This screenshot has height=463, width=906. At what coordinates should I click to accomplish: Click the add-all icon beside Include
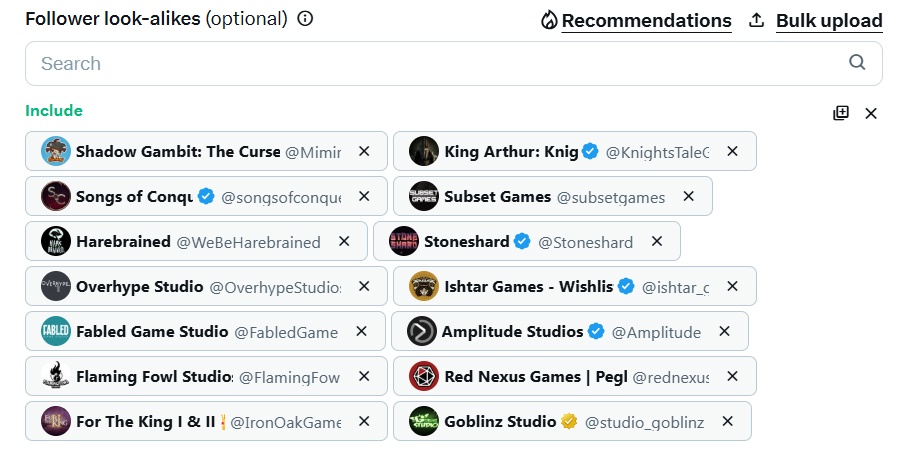pyautogui.click(x=841, y=113)
